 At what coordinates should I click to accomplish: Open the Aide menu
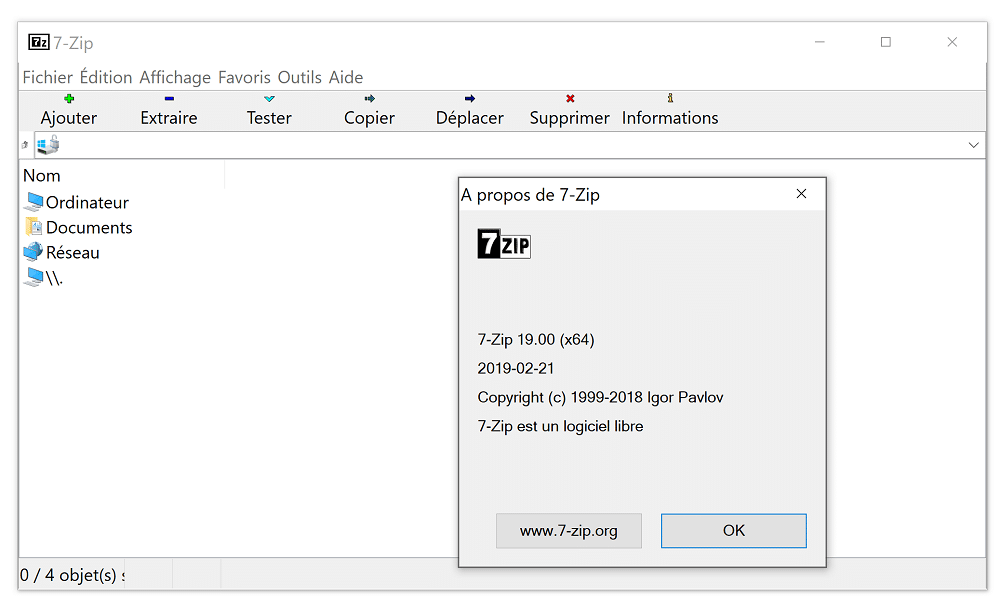[x=346, y=77]
